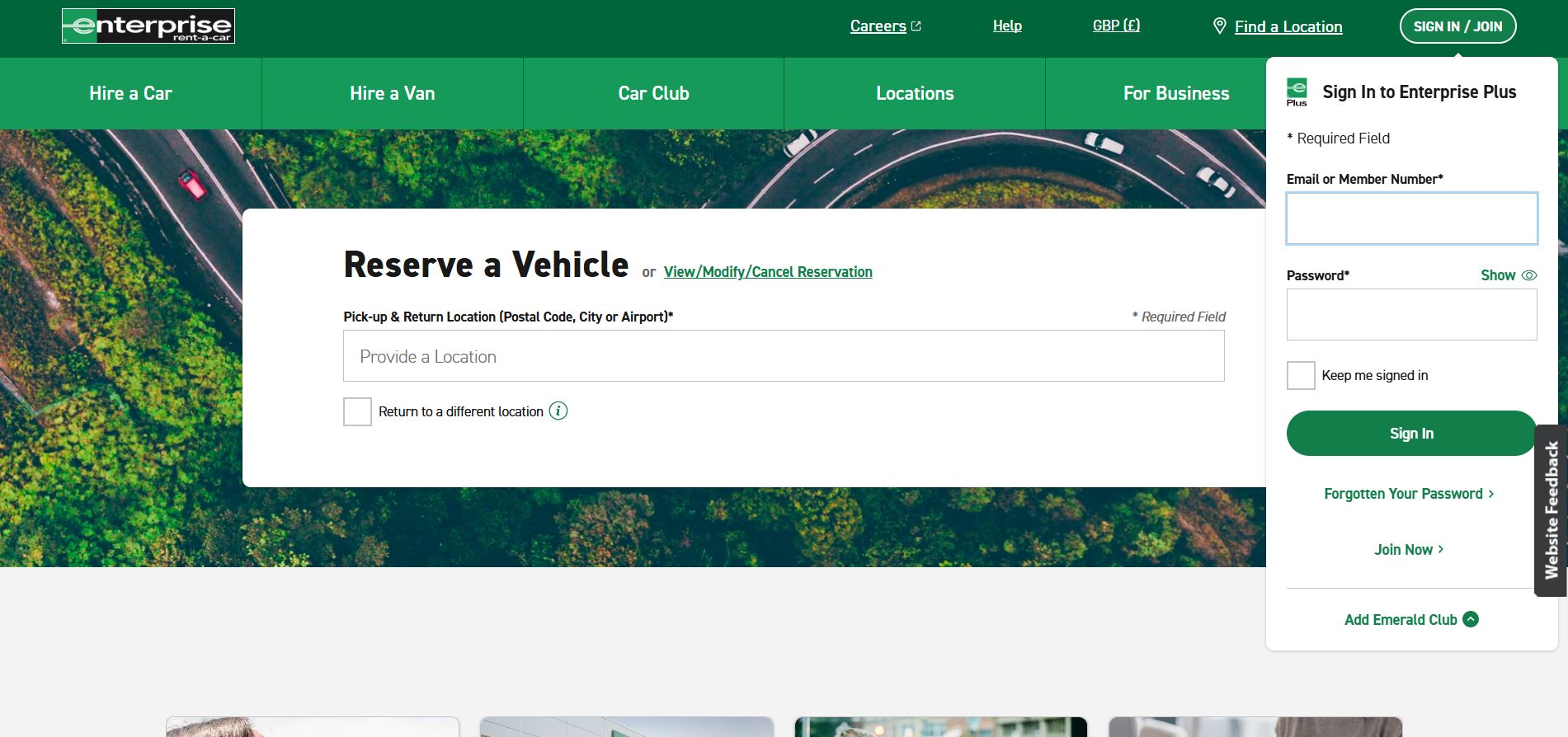Focus the Password input field

tap(1411, 314)
